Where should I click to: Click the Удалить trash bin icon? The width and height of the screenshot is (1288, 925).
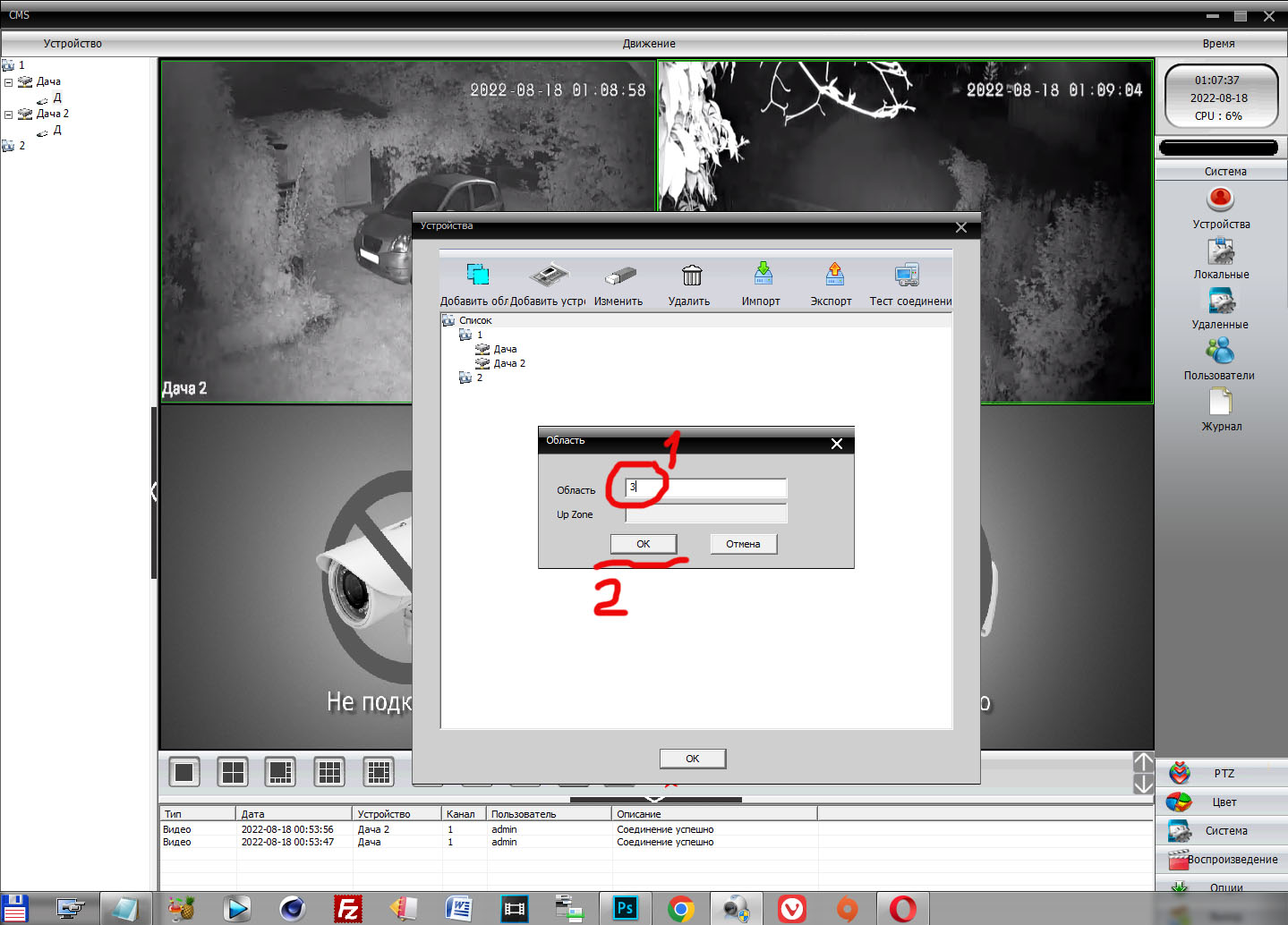pos(691,276)
